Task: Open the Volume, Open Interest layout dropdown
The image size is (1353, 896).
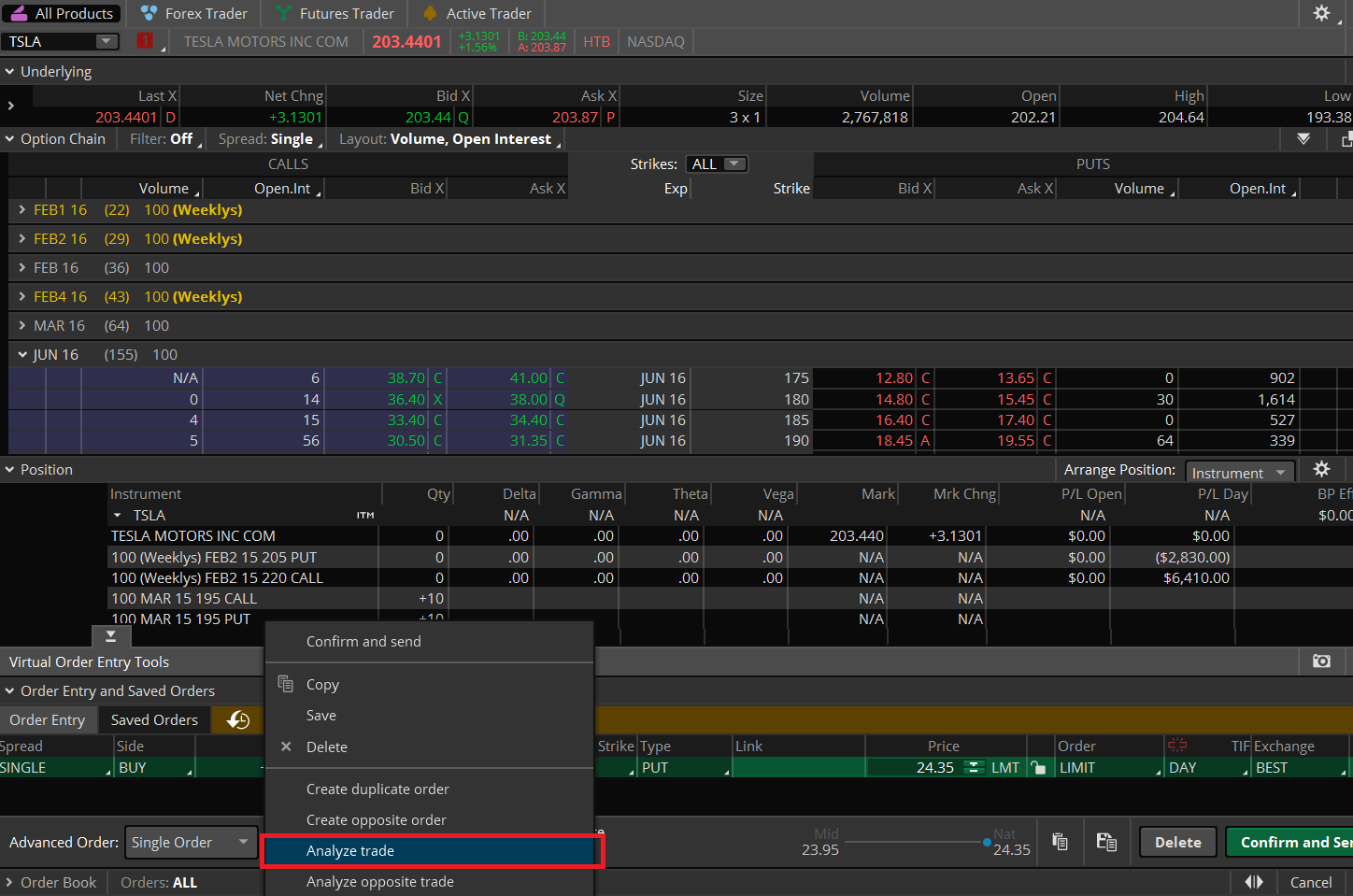Action: pos(449,138)
